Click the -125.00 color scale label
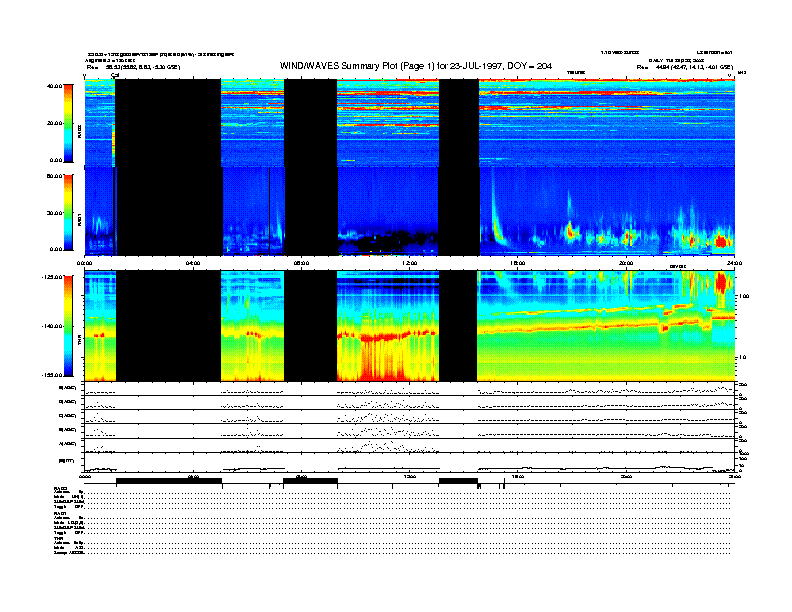Image resolution: width=792 pixels, height=612 pixels. pyautogui.click(x=52, y=277)
